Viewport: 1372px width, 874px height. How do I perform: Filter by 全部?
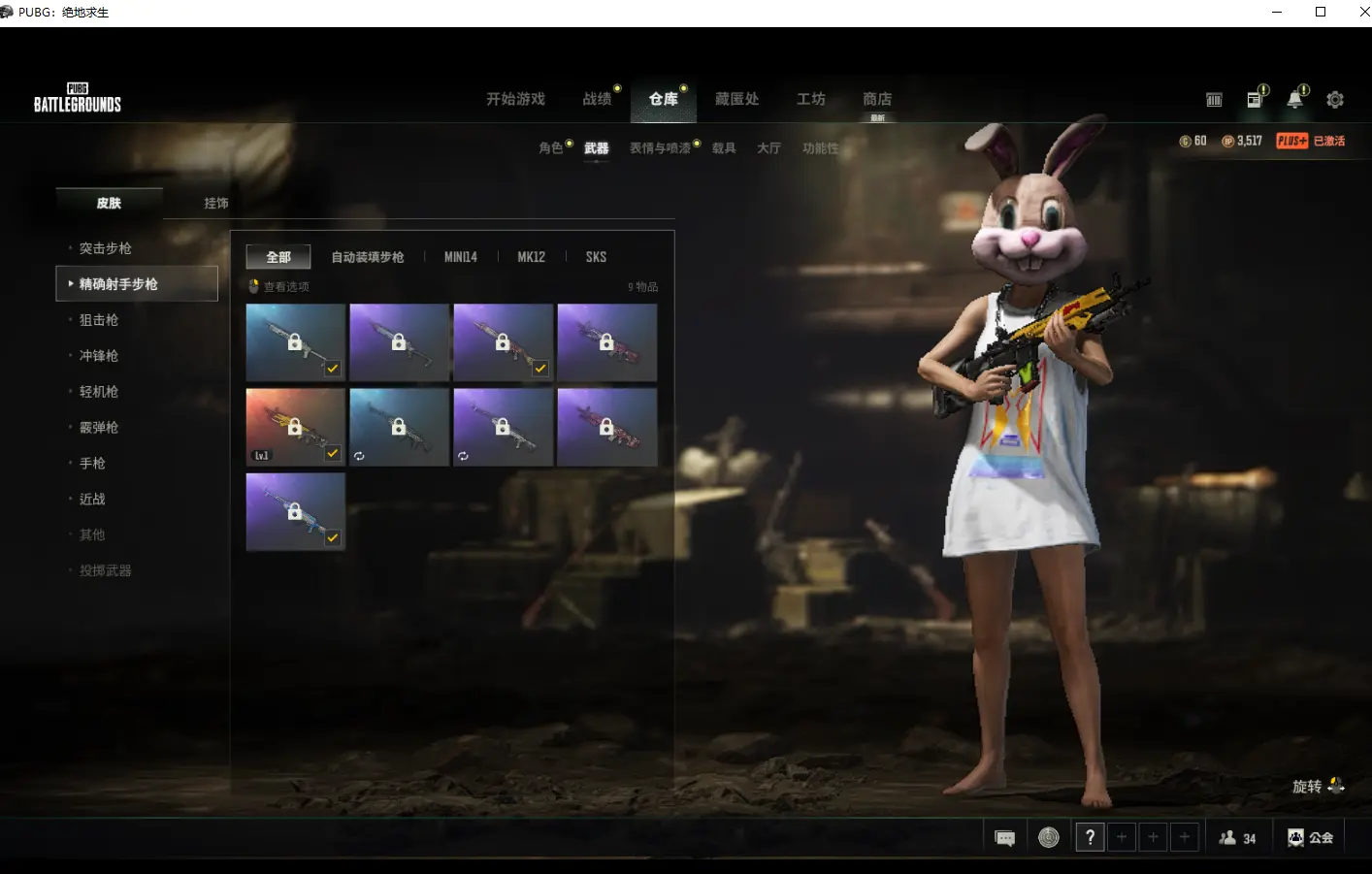278,257
